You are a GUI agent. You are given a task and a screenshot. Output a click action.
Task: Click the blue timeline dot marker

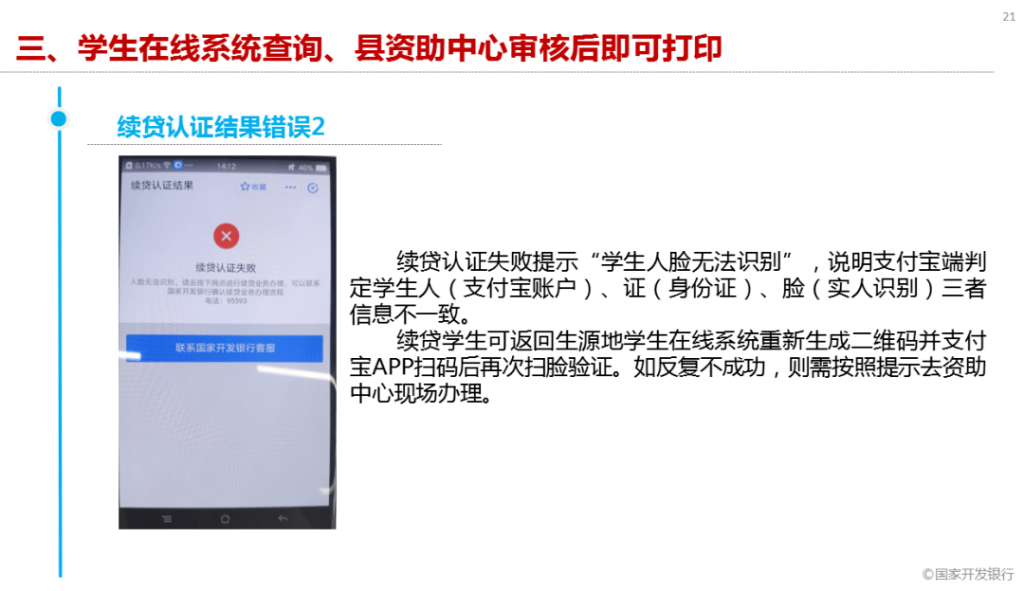tap(59, 119)
